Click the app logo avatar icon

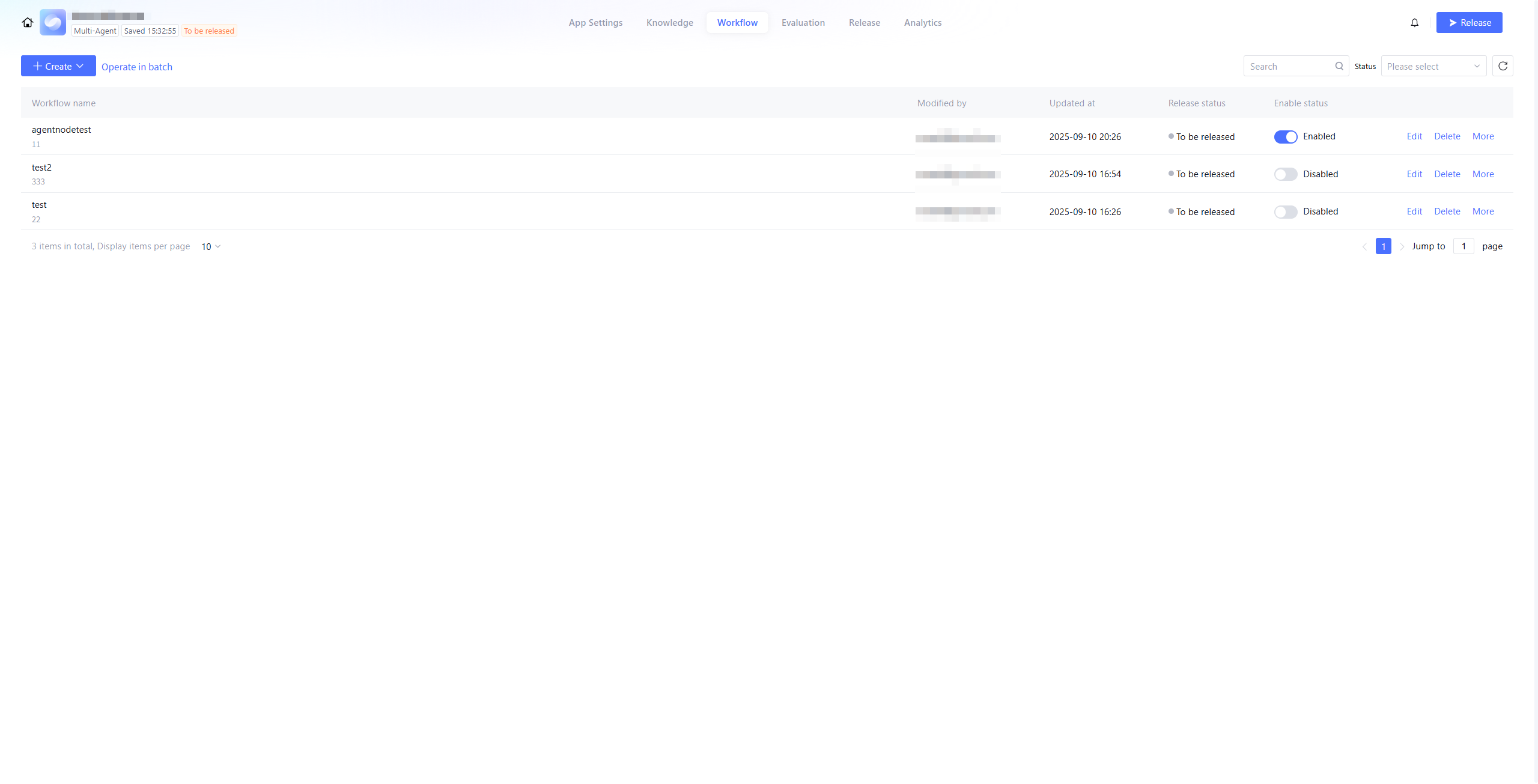click(53, 22)
